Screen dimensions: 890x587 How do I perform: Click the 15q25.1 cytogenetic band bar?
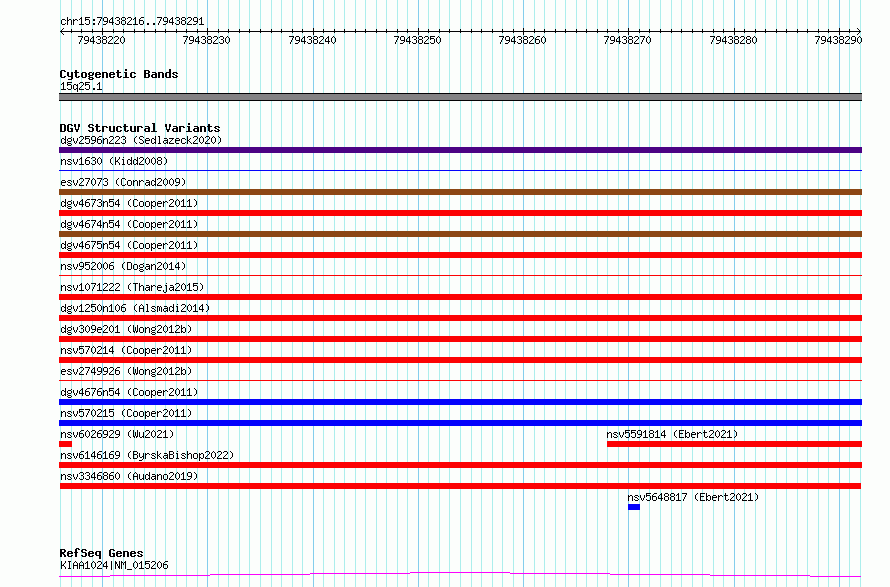pyautogui.click(x=460, y=97)
